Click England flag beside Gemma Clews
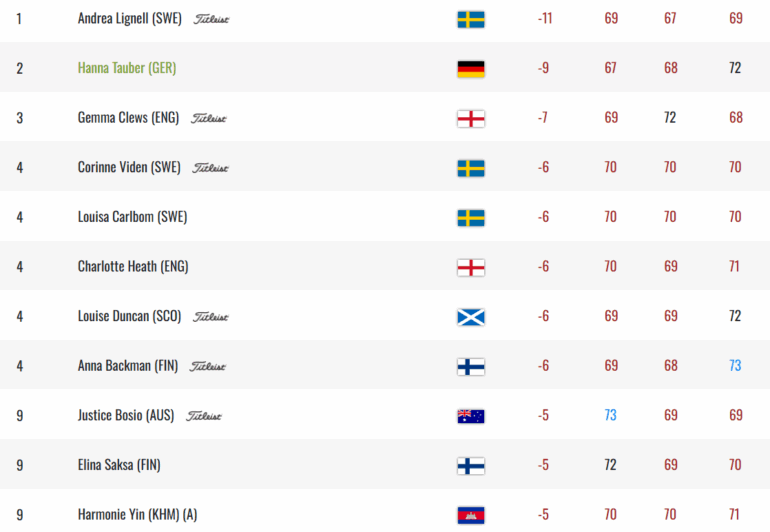Image resolution: width=770 pixels, height=532 pixels. [471, 118]
